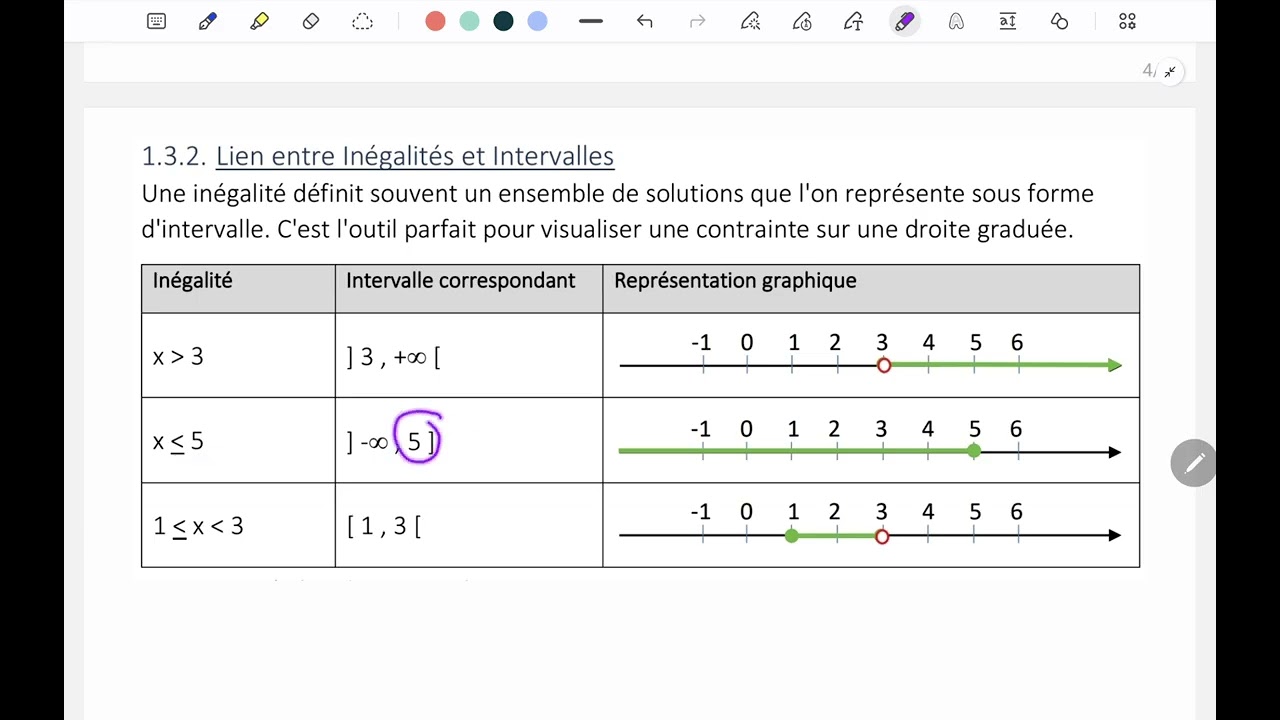Select the blue pen tool
Screen dimensions: 1280x720
208,21
